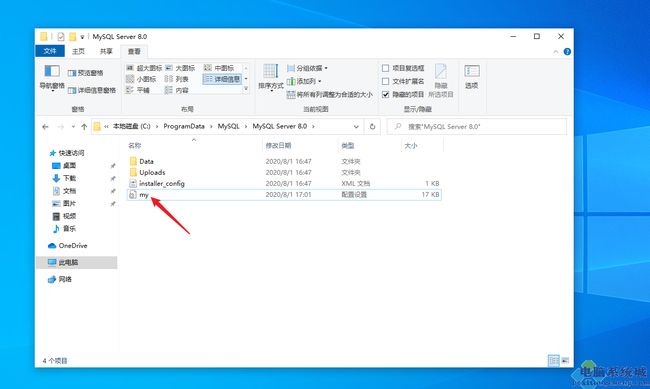
Task: Open Group by dropdown
Action: click(307, 68)
